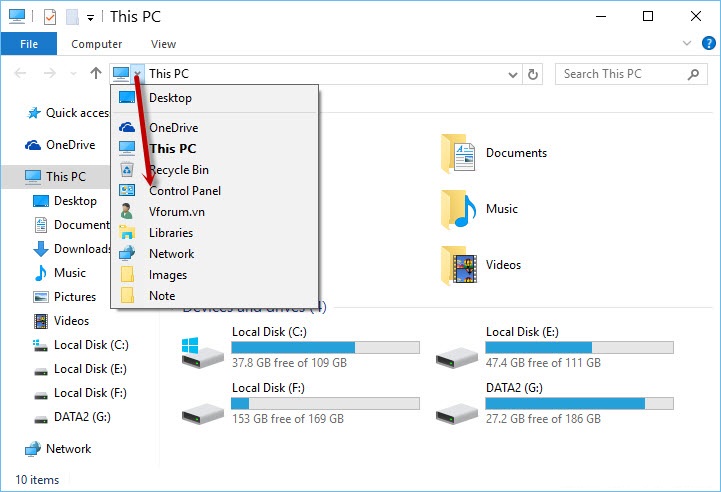
Task: Choose Libraries from dropdown list
Action: (214, 233)
